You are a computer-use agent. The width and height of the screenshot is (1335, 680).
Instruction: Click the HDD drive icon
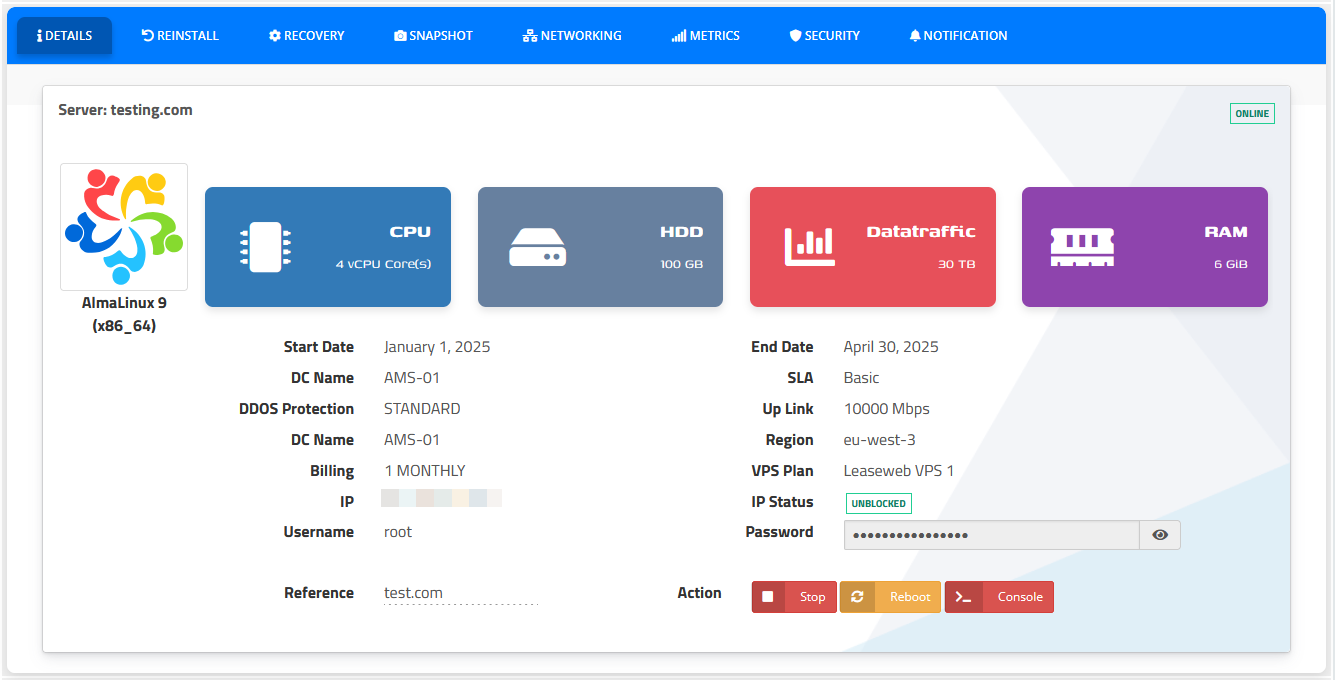pos(537,247)
